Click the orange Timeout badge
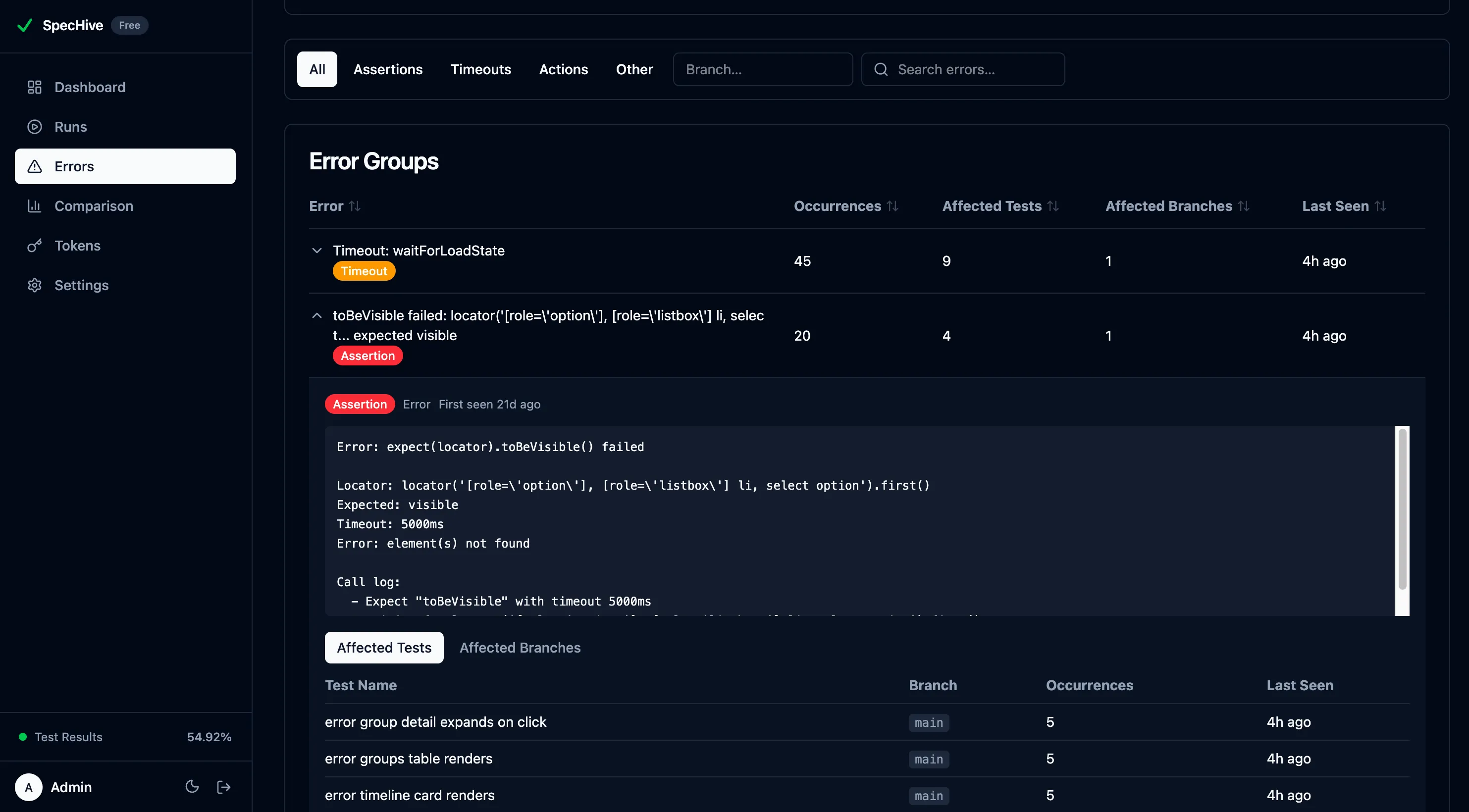Image resolution: width=1469 pixels, height=812 pixels. tap(364, 271)
